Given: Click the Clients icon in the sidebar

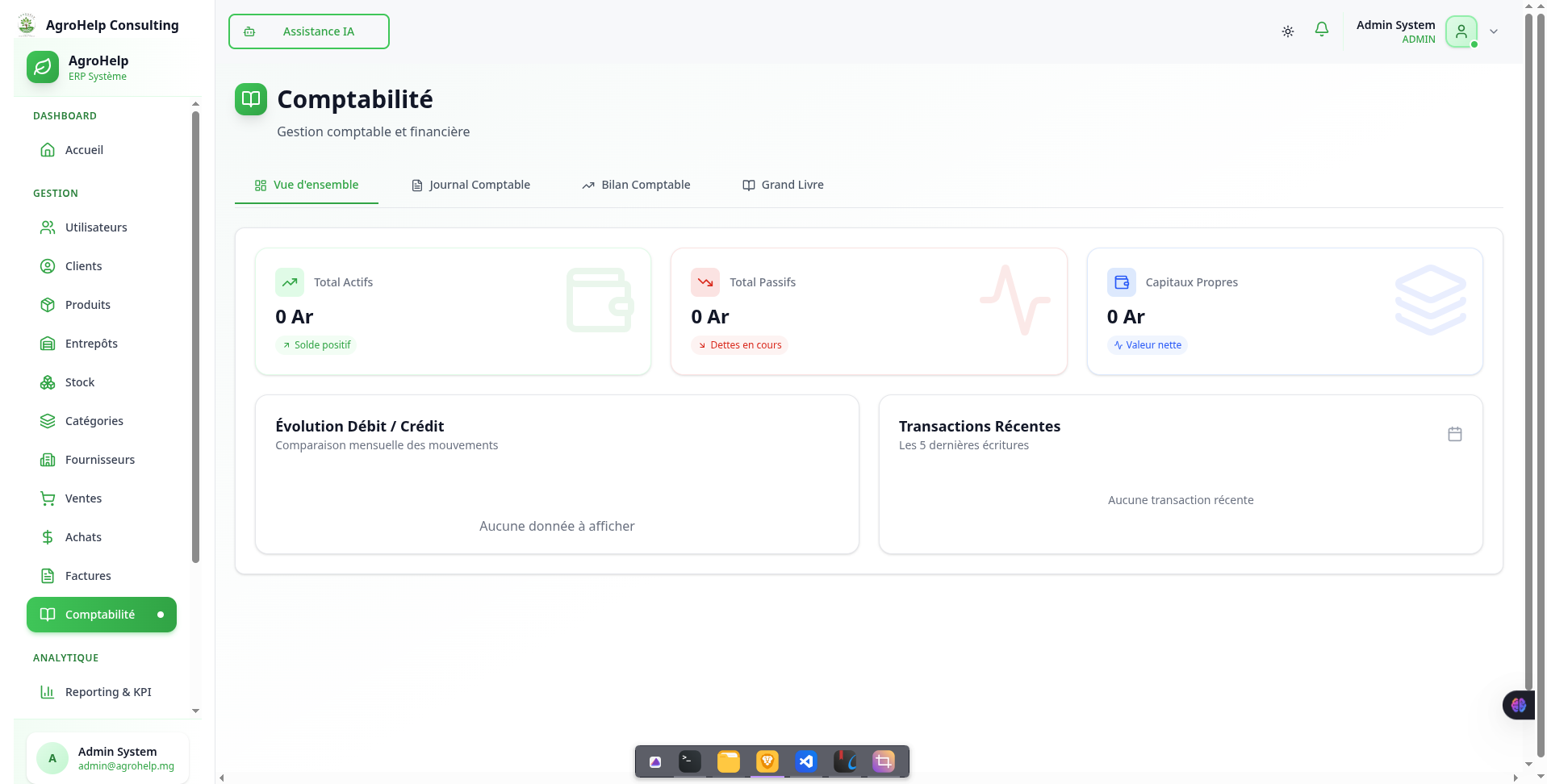Looking at the screenshot, I should [48, 266].
